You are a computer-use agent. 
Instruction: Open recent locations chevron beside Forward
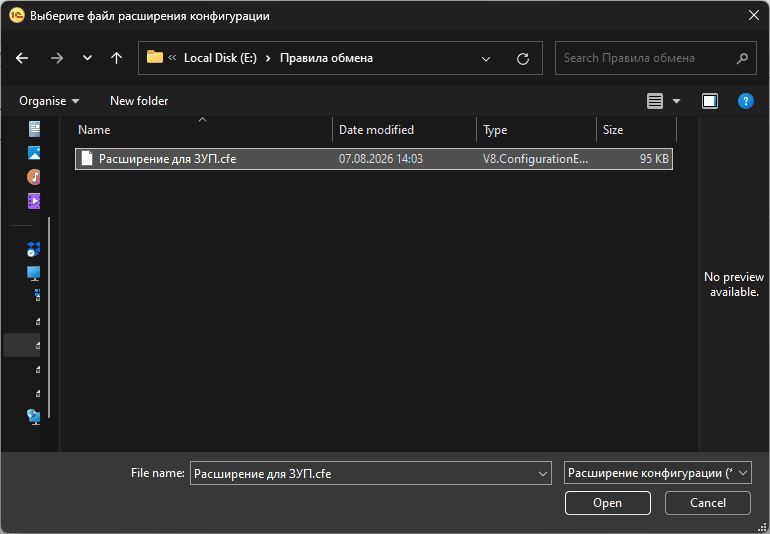pyautogui.click(x=87, y=58)
